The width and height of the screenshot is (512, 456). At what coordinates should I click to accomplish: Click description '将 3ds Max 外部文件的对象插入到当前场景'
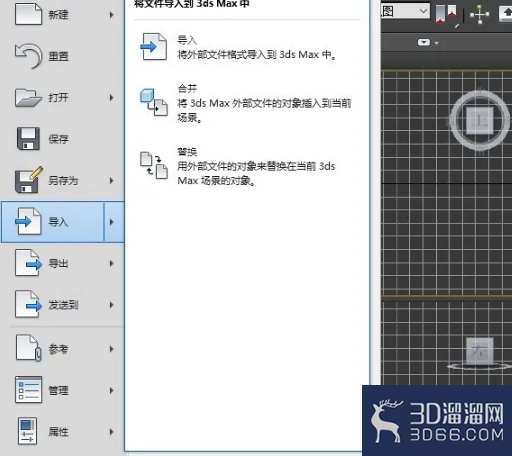(264, 110)
